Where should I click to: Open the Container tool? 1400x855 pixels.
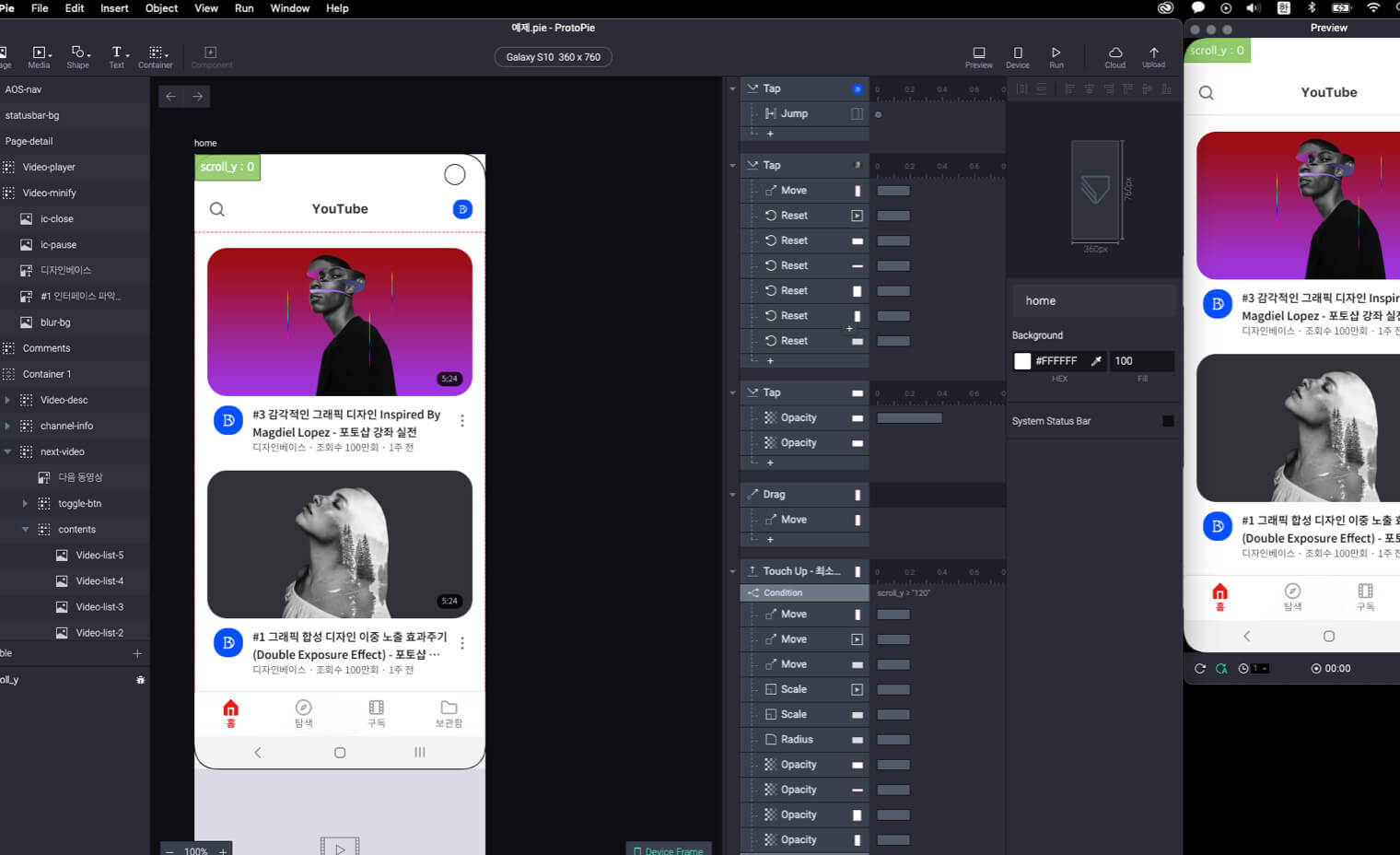(x=156, y=57)
